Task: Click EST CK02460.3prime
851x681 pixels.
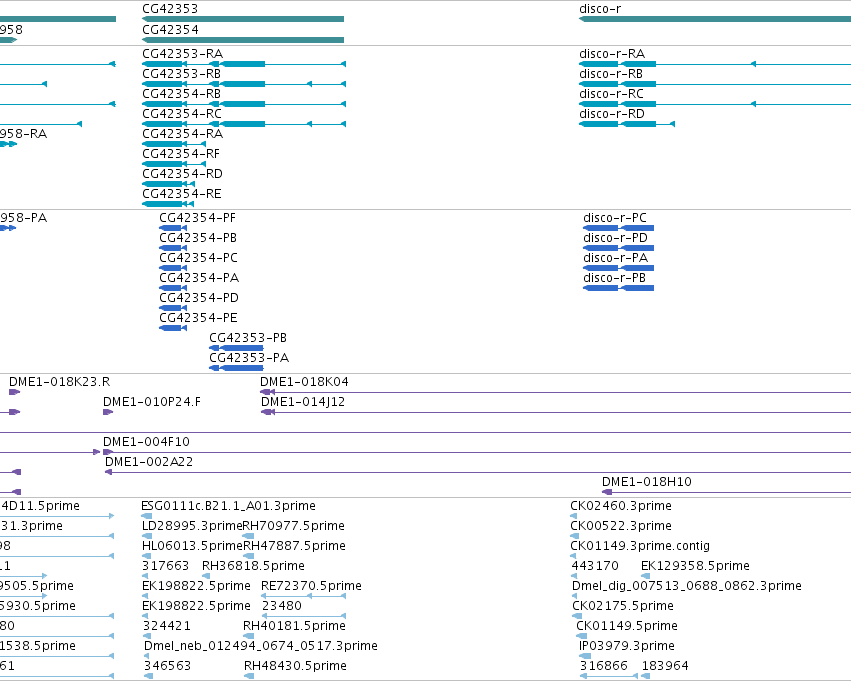Action: coord(621,506)
